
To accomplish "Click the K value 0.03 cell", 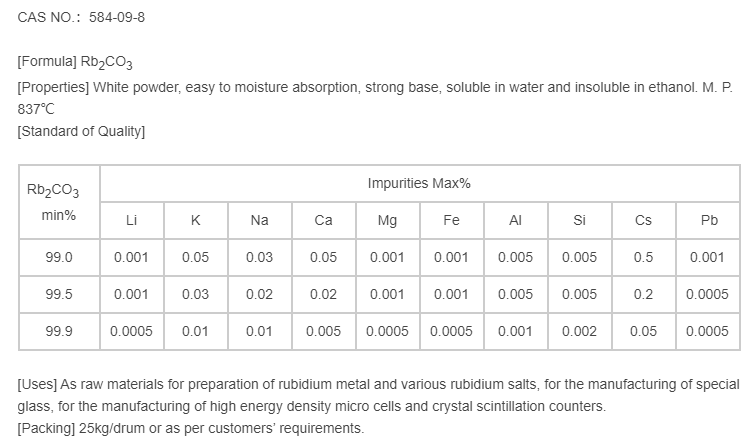I will [x=195, y=294].
